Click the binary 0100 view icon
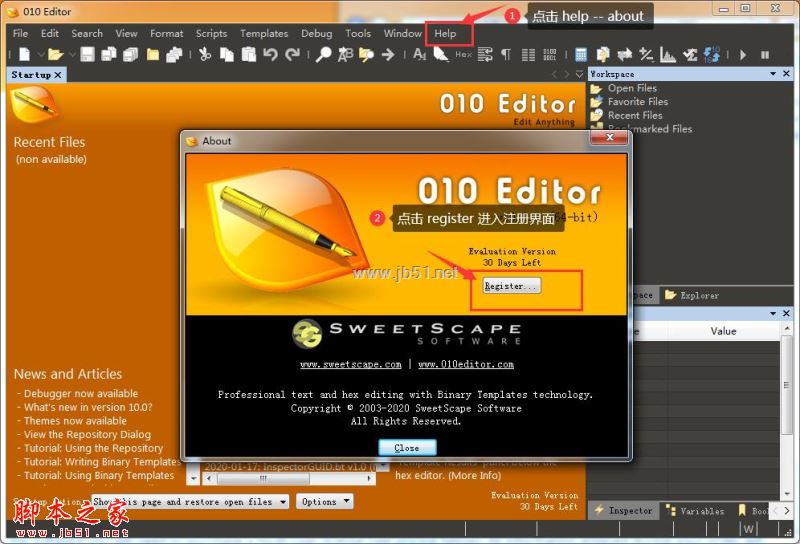 click(549, 54)
